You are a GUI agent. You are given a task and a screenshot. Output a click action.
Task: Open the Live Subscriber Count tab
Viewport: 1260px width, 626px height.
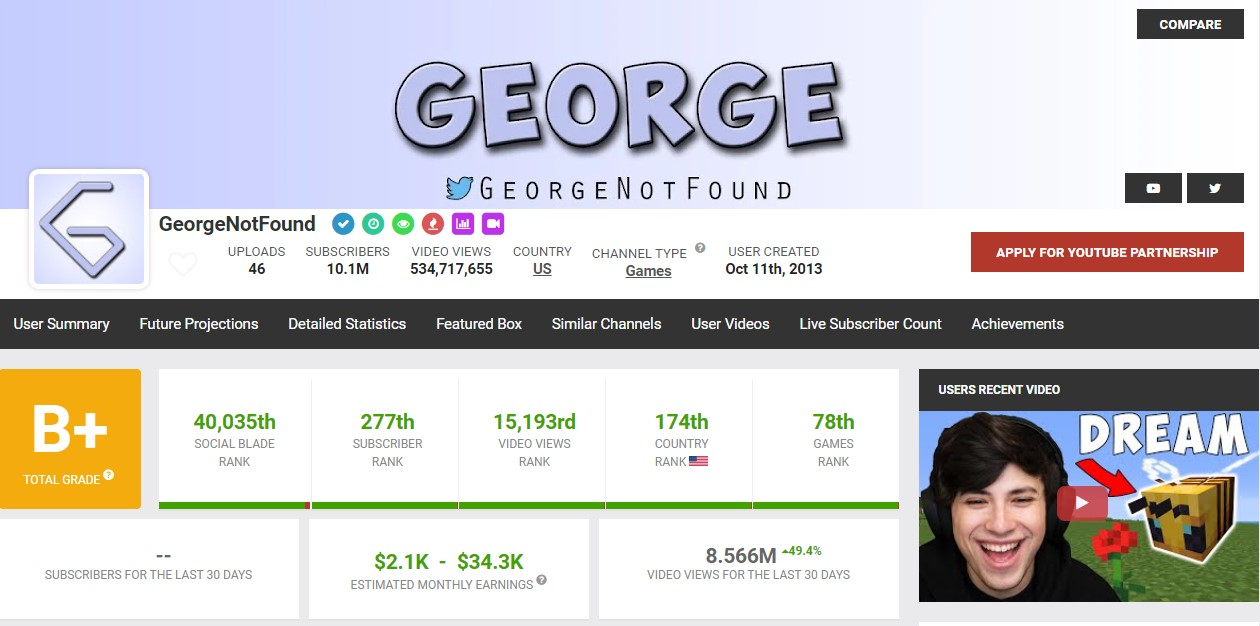pyautogui.click(x=871, y=324)
